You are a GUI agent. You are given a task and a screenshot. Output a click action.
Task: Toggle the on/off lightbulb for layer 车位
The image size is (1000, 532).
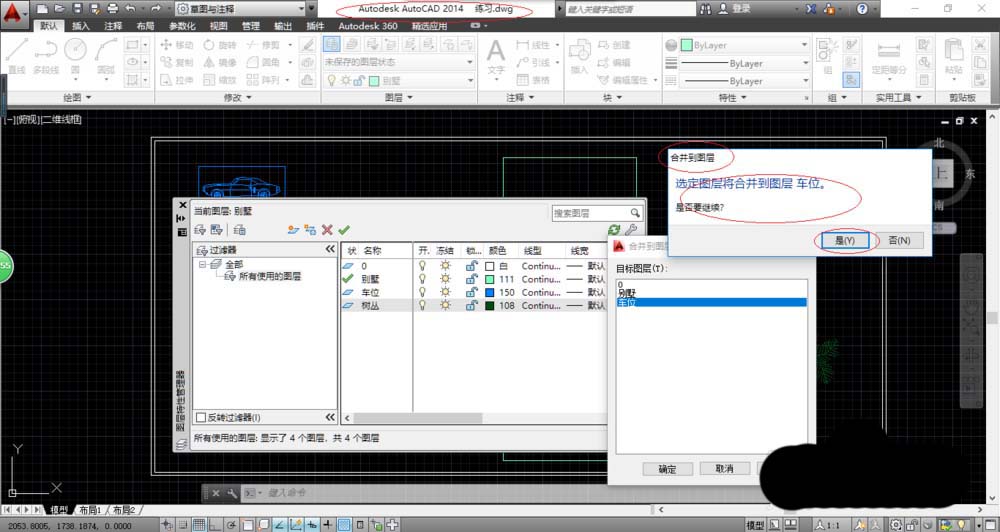tap(422, 293)
